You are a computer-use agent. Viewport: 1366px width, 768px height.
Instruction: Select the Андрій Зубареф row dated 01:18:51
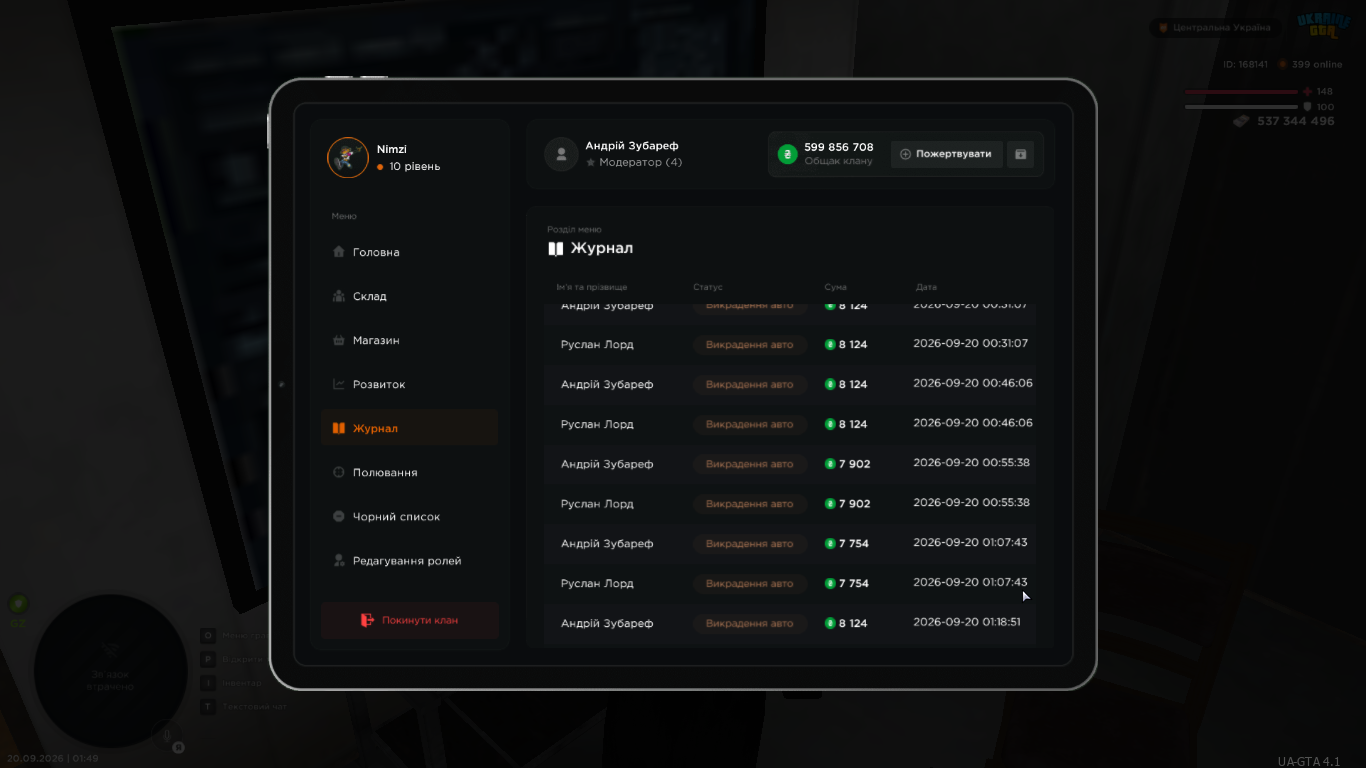[x=791, y=623]
